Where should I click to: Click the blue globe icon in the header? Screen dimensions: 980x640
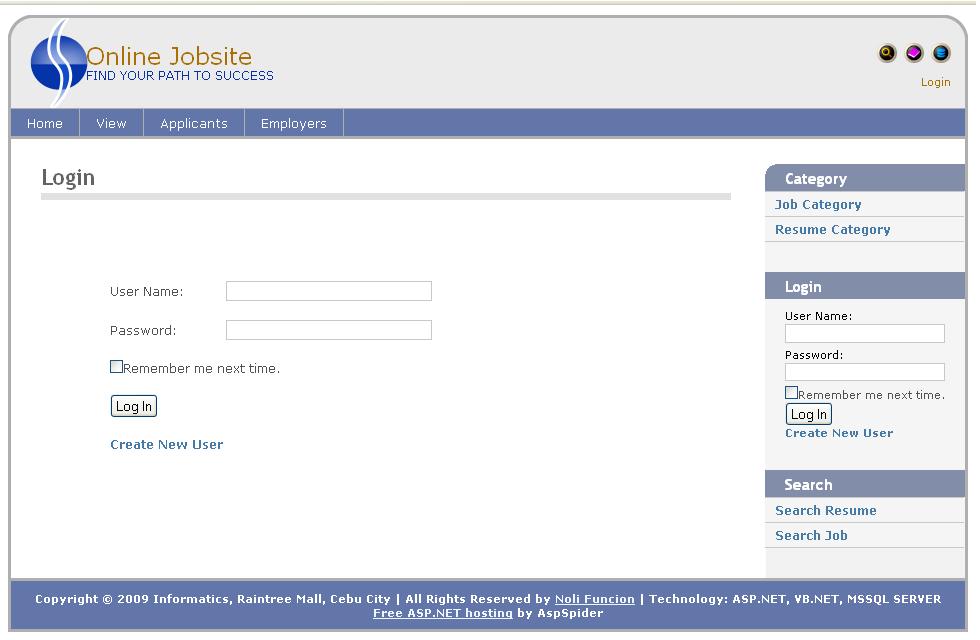pyautogui.click(x=939, y=53)
